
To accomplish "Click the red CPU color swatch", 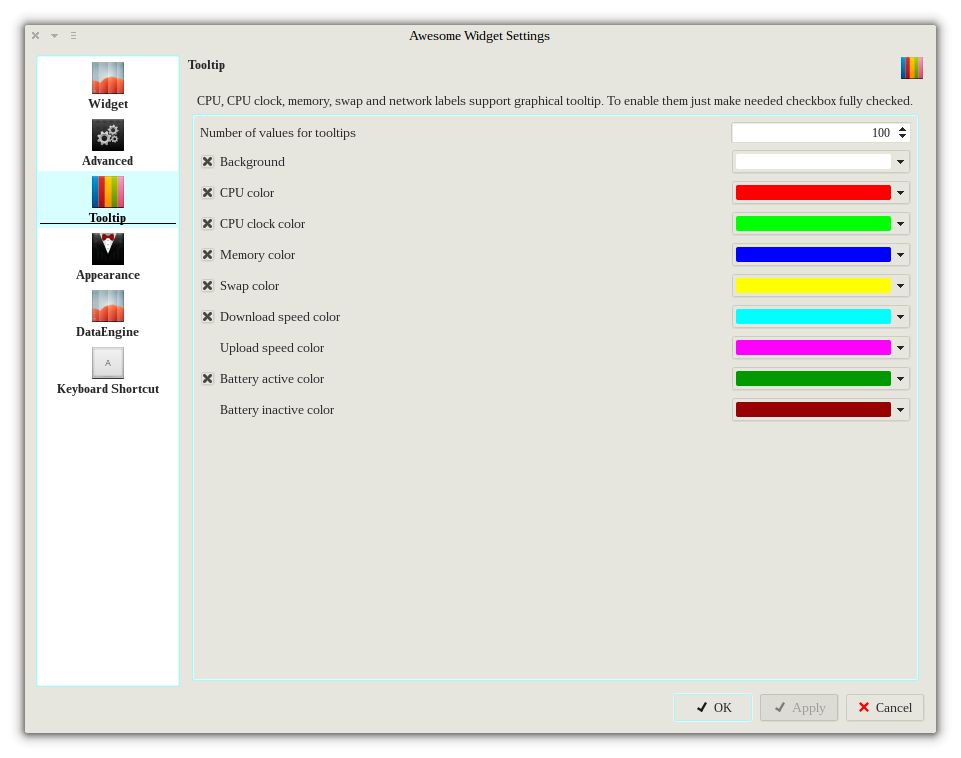I will [x=813, y=193].
